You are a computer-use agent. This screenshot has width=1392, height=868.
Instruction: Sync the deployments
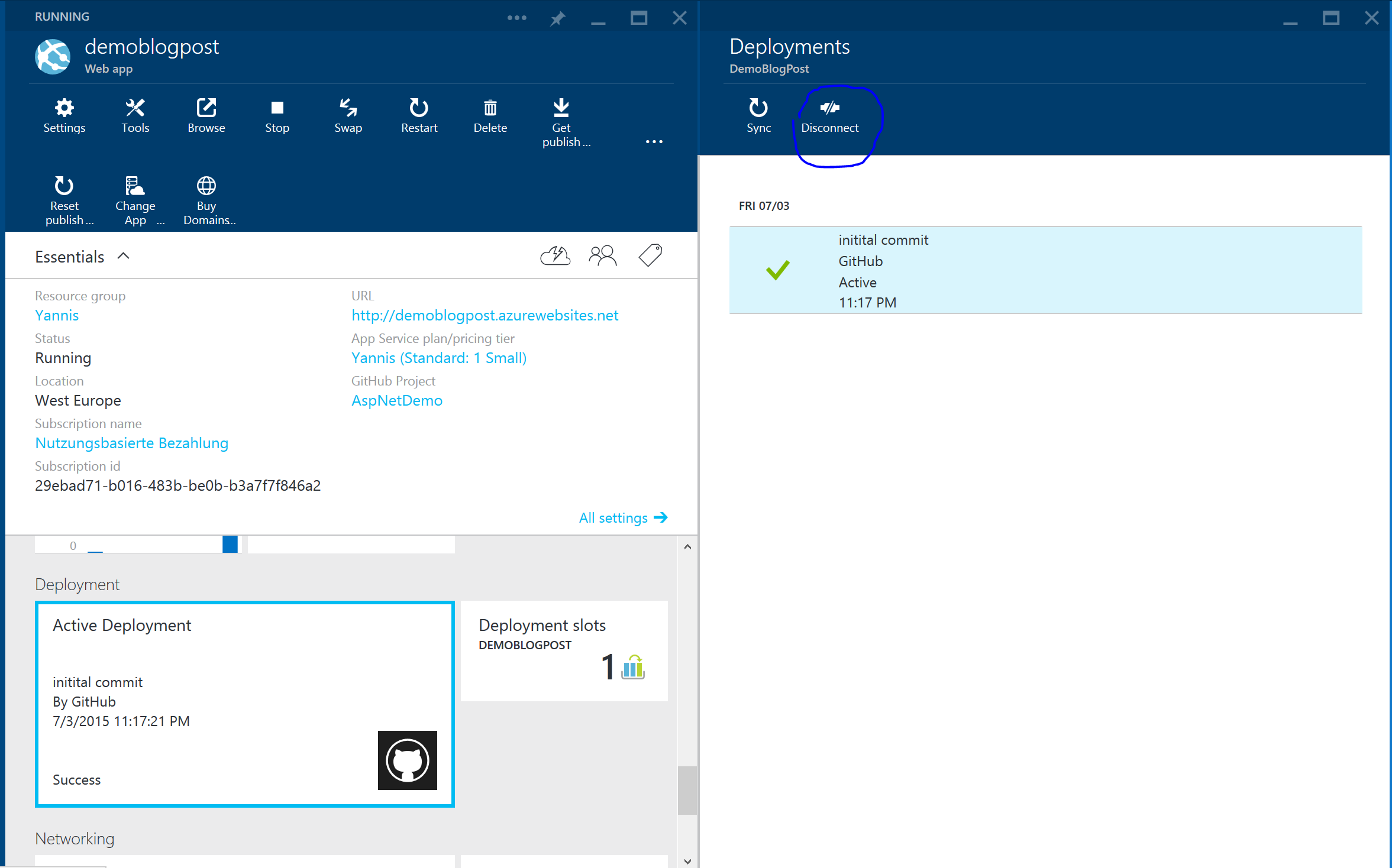click(758, 115)
